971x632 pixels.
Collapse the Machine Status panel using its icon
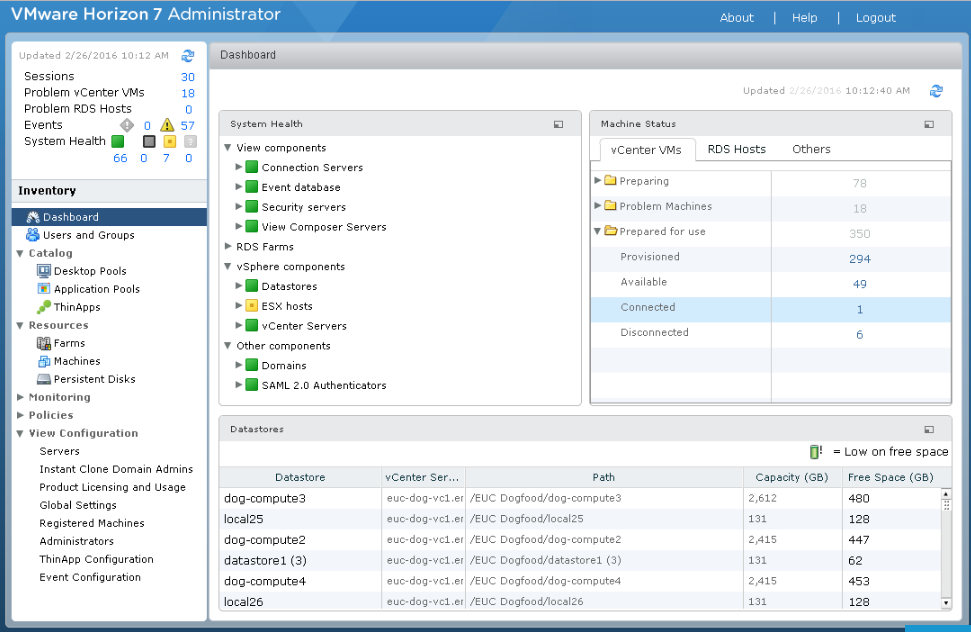tap(929, 124)
